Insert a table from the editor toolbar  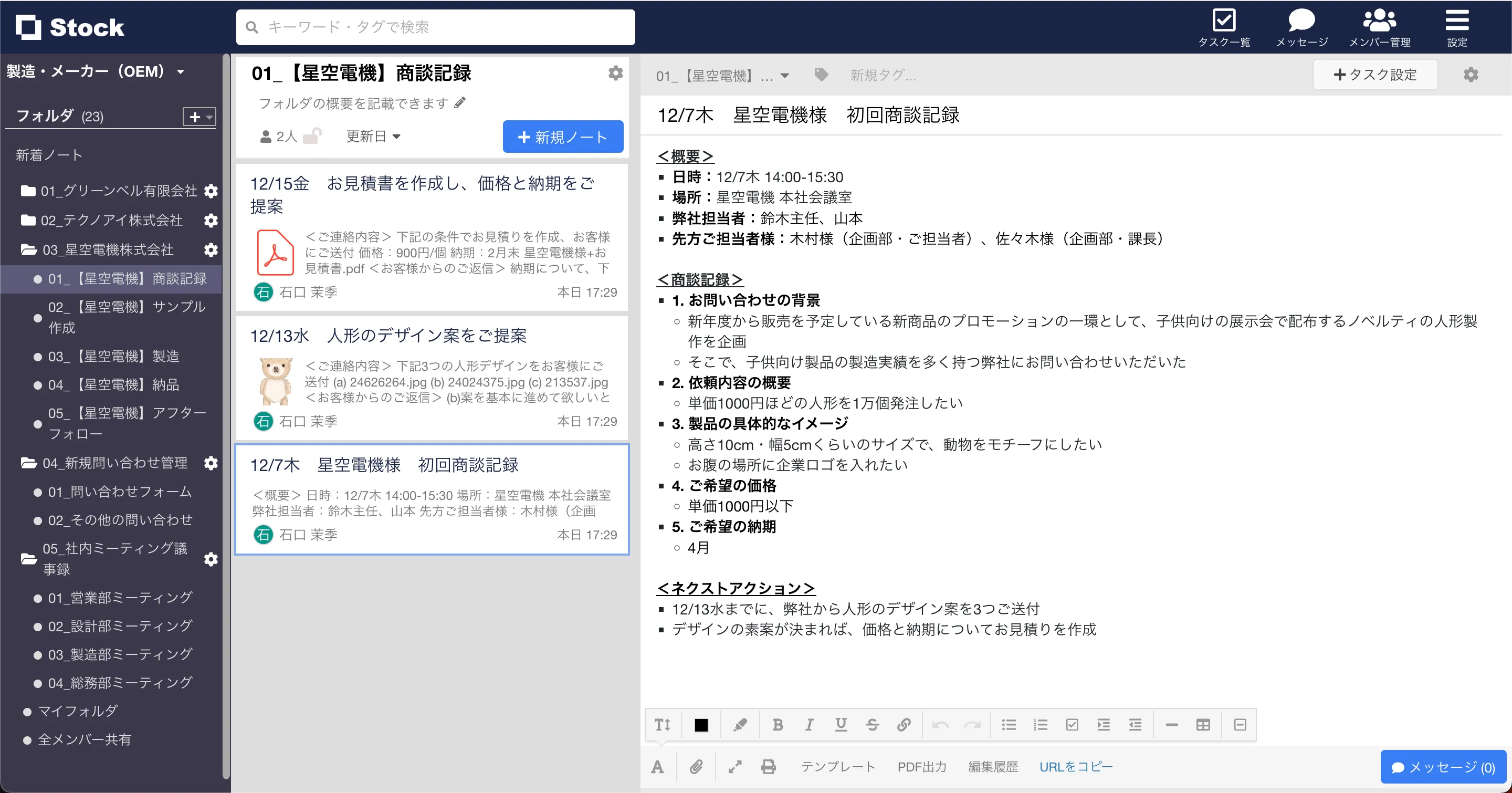[x=1203, y=724]
